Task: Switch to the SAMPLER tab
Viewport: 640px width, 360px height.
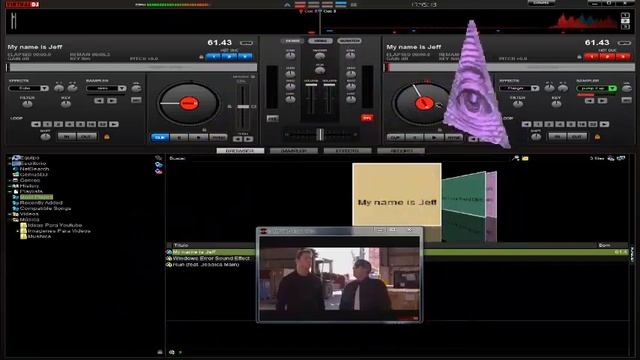Action: tap(294, 151)
